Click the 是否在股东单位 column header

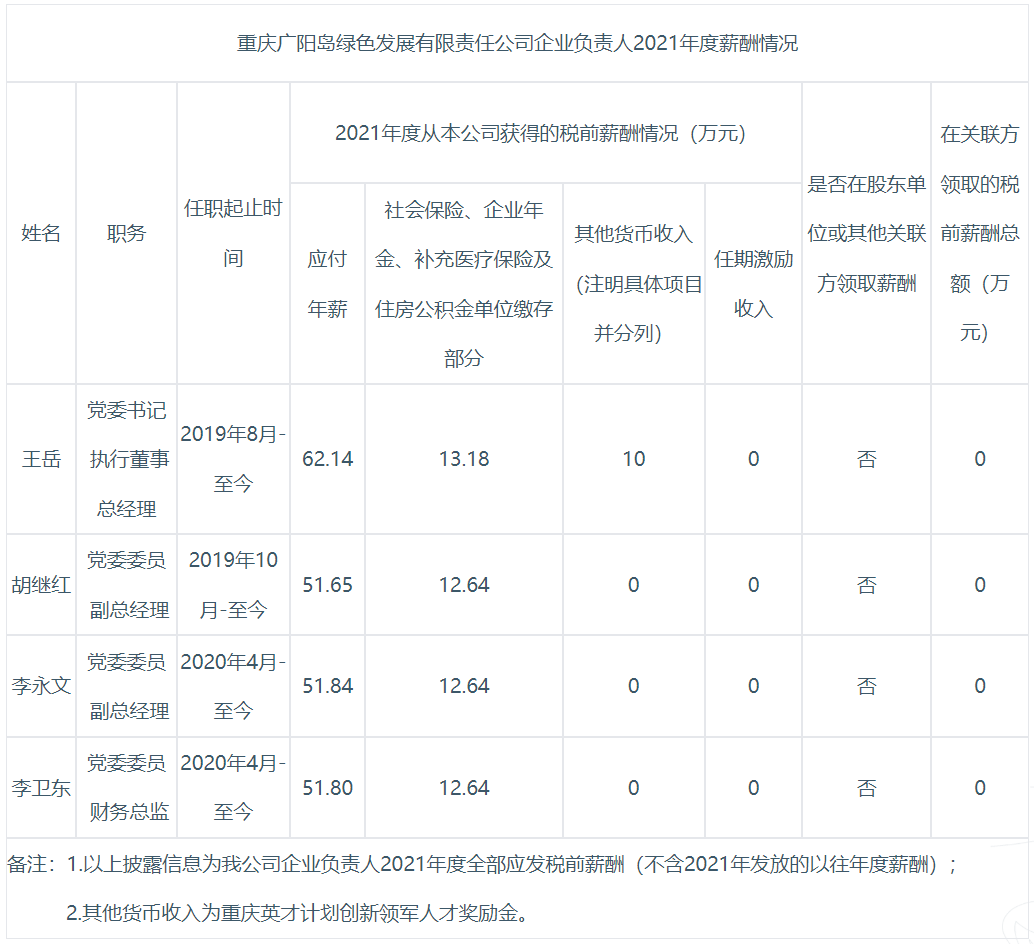(x=867, y=233)
